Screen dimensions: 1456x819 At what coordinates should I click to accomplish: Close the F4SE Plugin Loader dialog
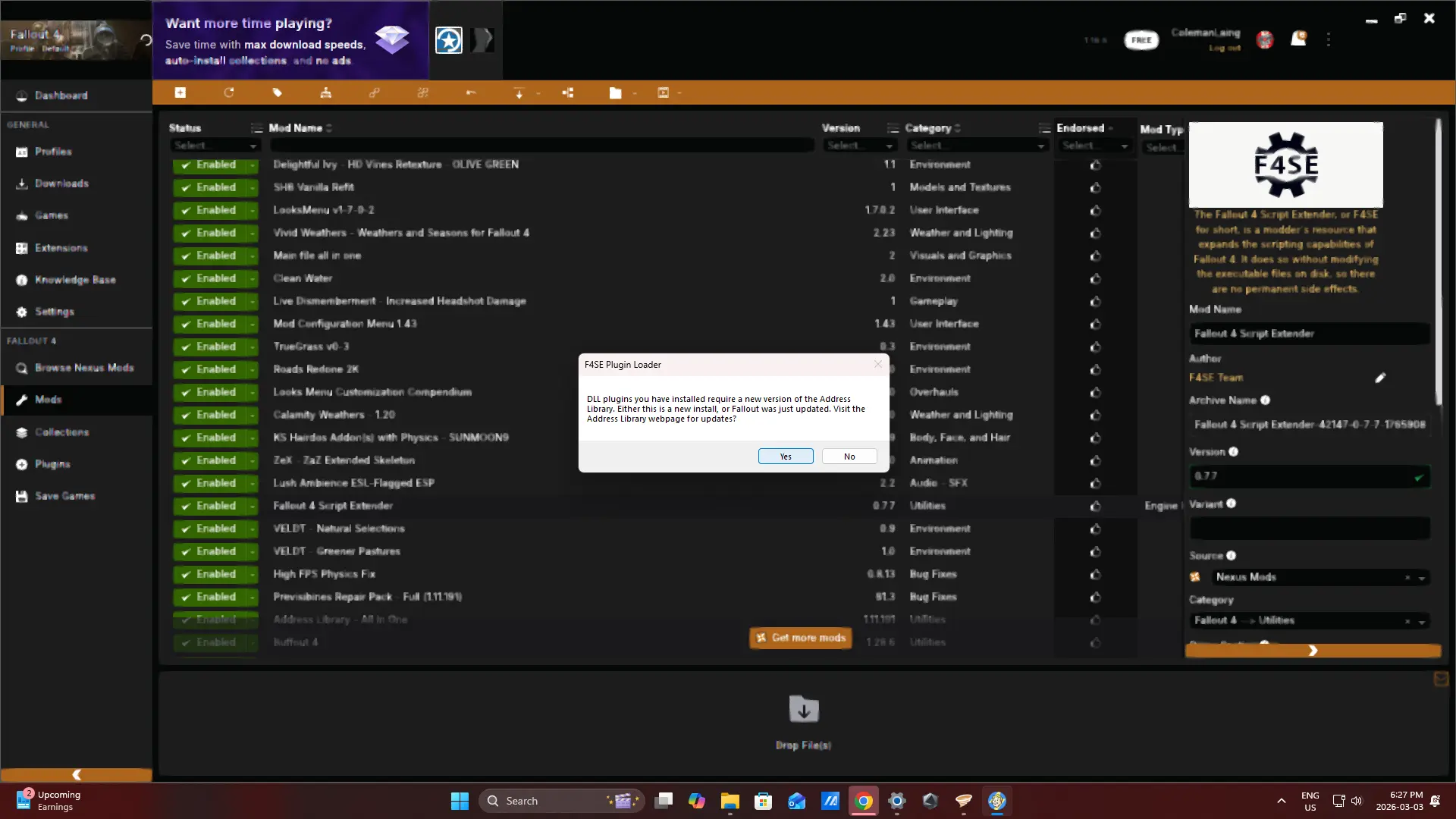click(x=878, y=364)
